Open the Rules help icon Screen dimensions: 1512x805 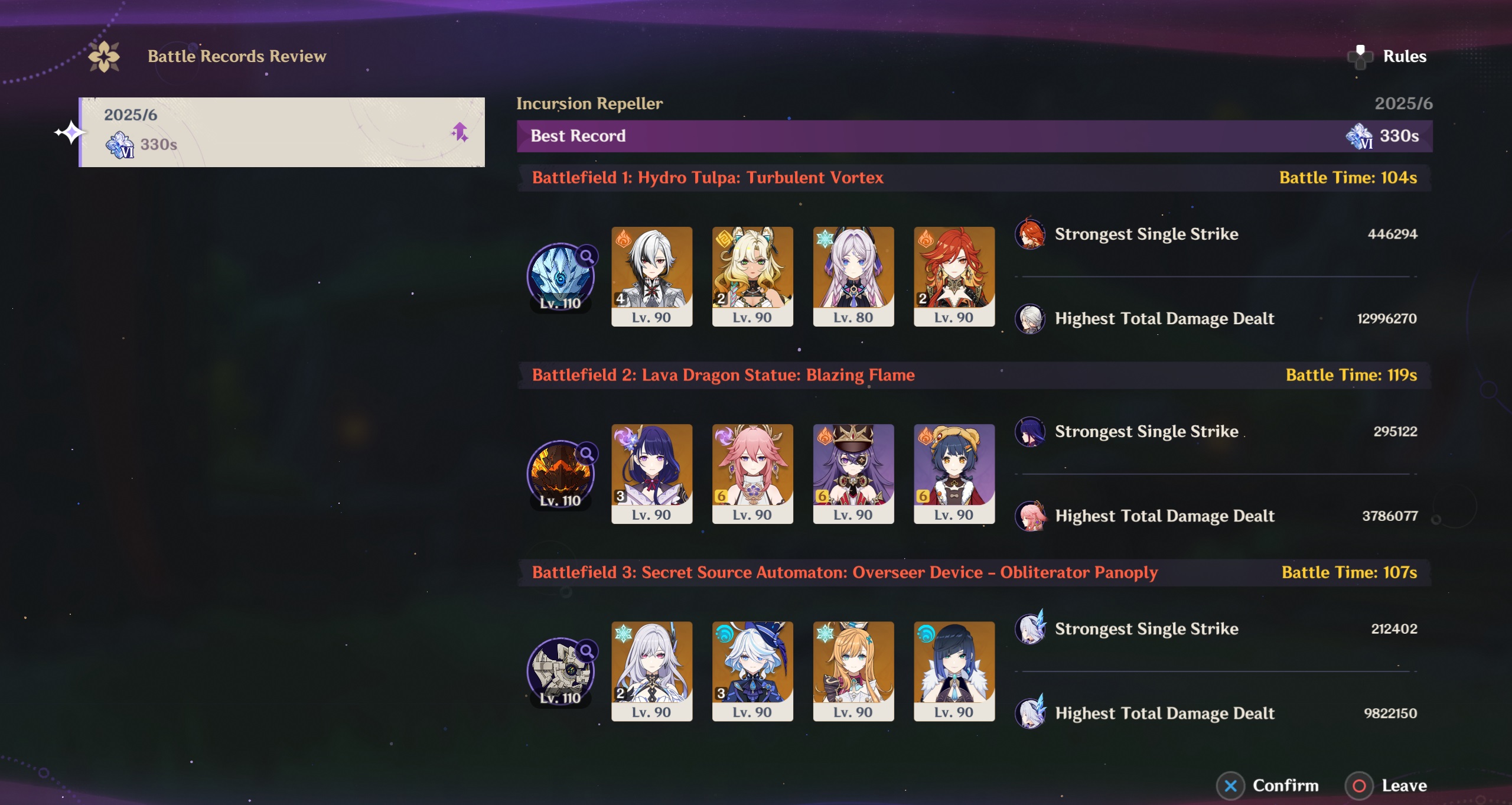coord(1361,57)
